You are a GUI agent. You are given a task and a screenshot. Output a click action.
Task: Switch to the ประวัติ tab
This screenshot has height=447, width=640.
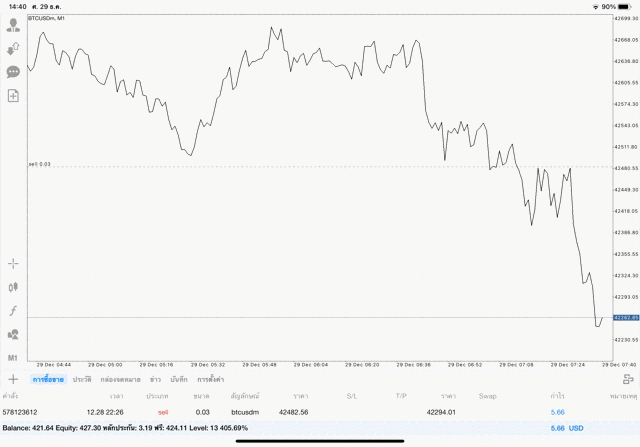(x=82, y=380)
